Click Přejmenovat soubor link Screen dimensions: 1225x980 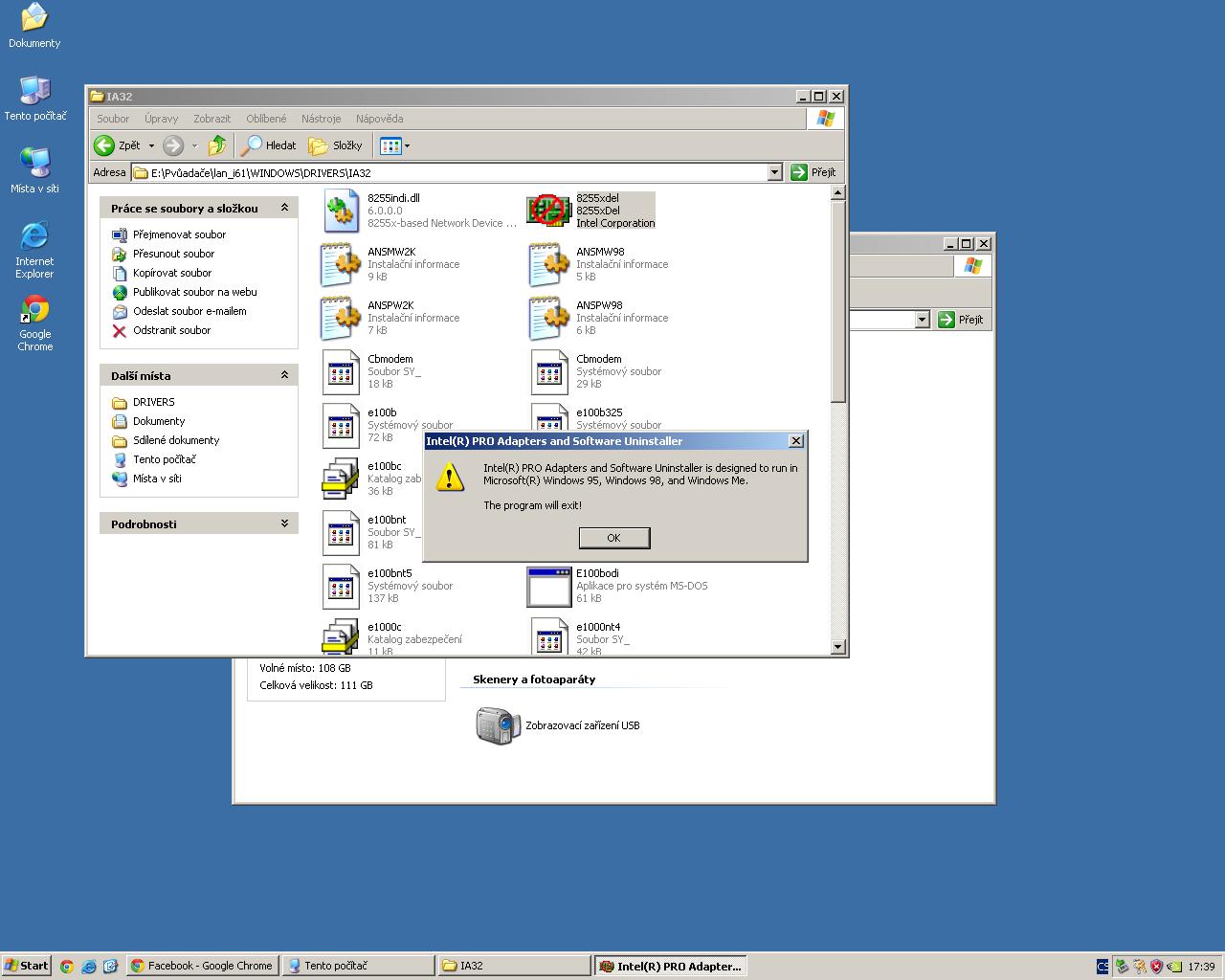(x=179, y=234)
